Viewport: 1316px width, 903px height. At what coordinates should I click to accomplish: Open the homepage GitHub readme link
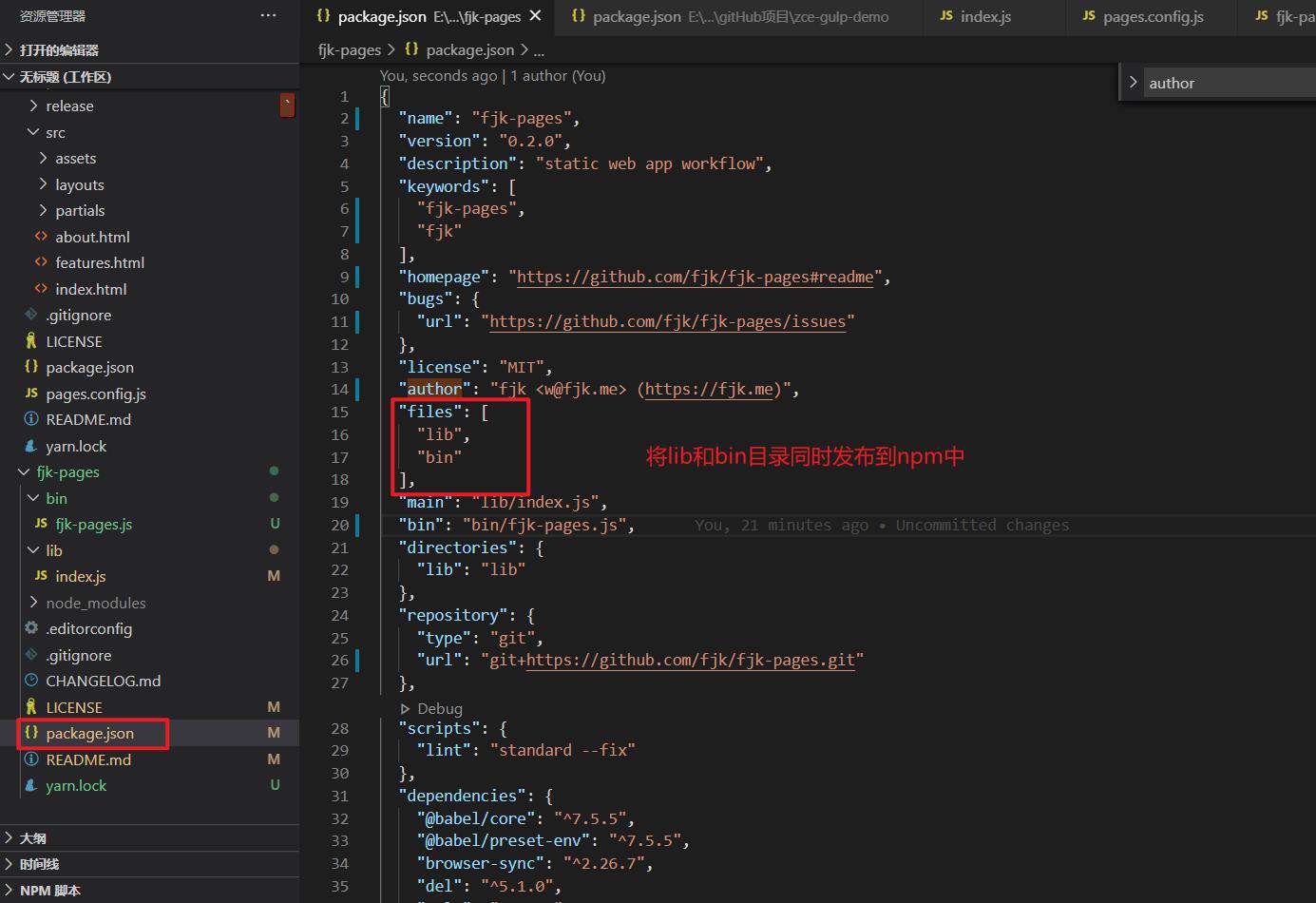tap(695, 277)
